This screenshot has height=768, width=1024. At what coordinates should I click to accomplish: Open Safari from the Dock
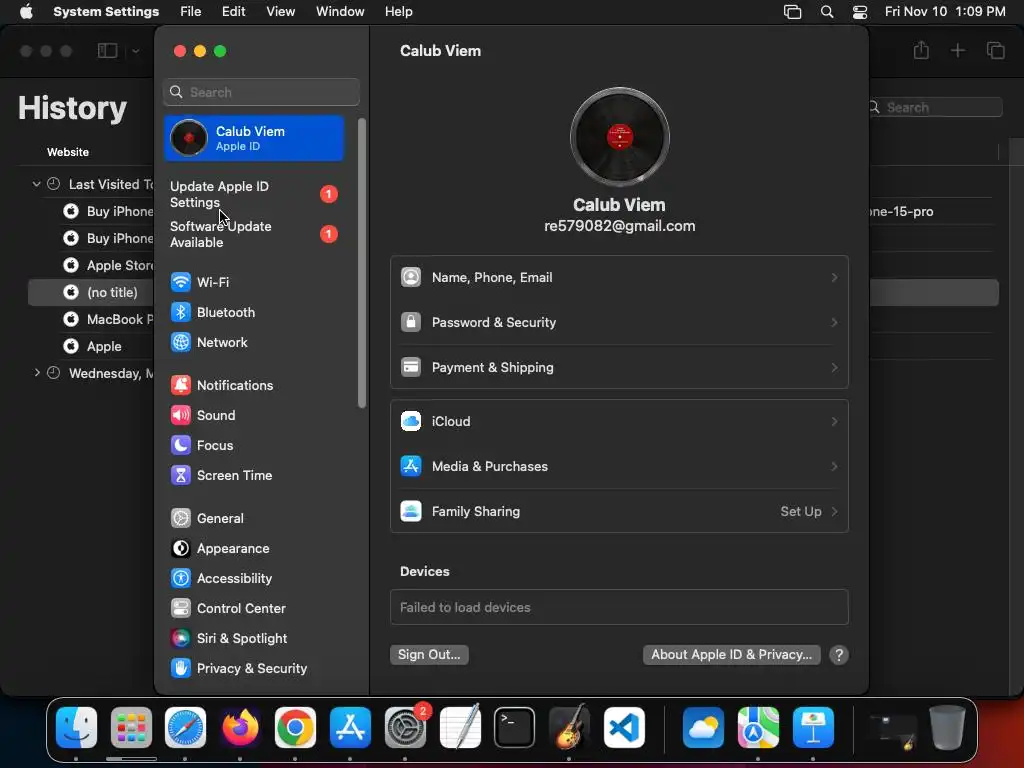(185, 728)
